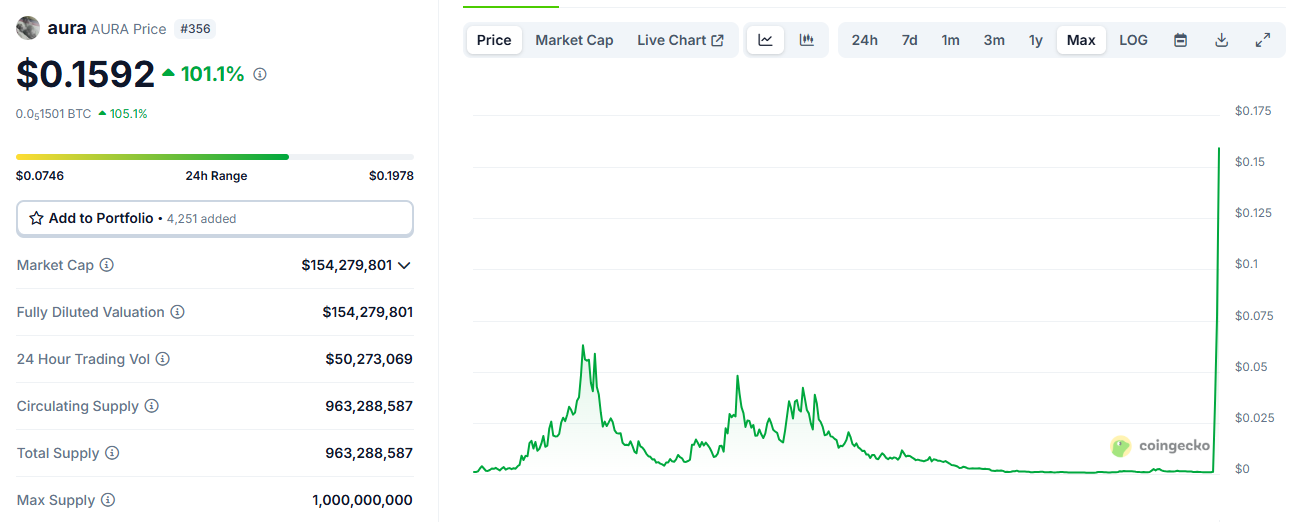Click the 24h Range progress bar
This screenshot has height=522, width=1302.
point(215,157)
